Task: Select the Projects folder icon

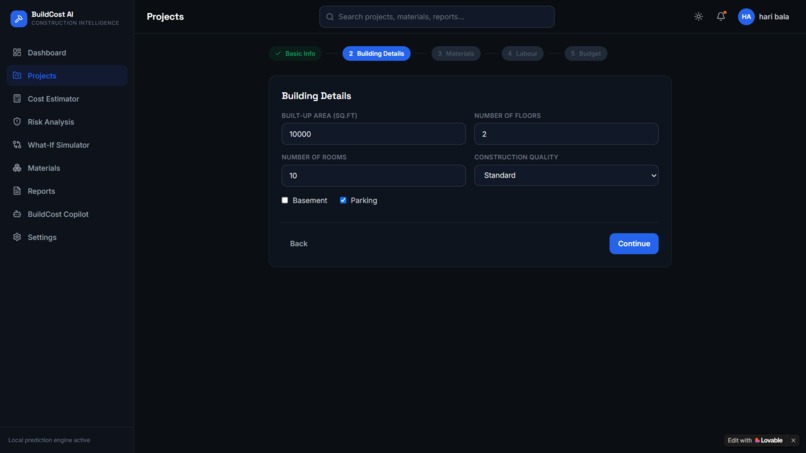Action: (17, 76)
